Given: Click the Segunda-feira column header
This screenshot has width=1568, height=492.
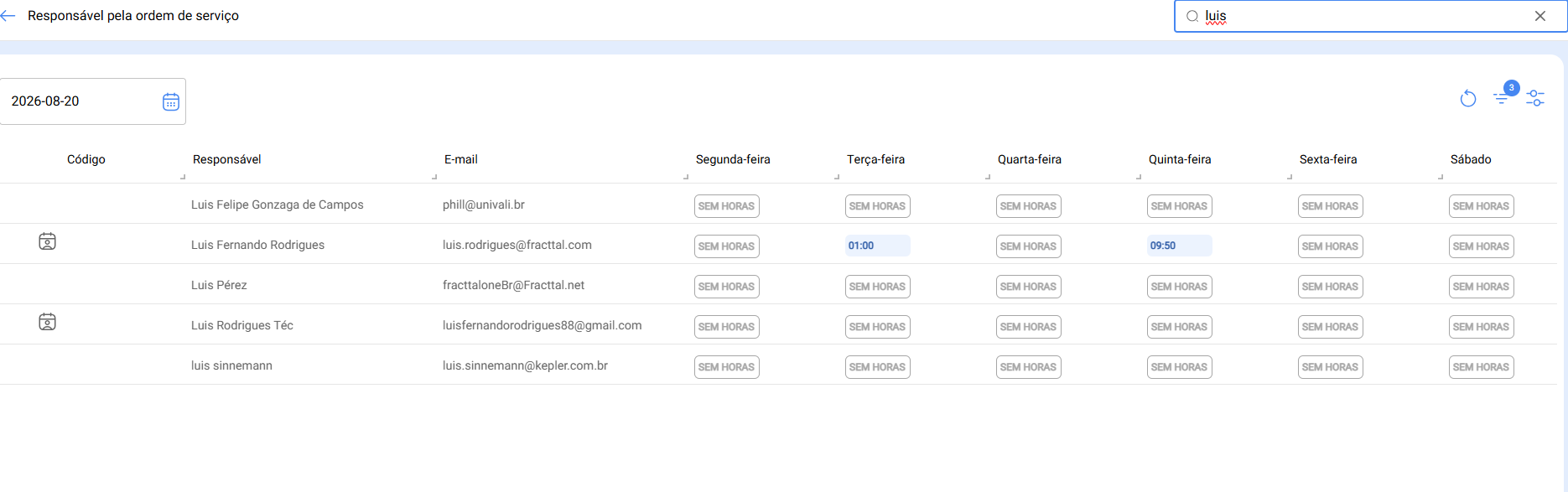Looking at the screenshot, I should tap(733, 159).
